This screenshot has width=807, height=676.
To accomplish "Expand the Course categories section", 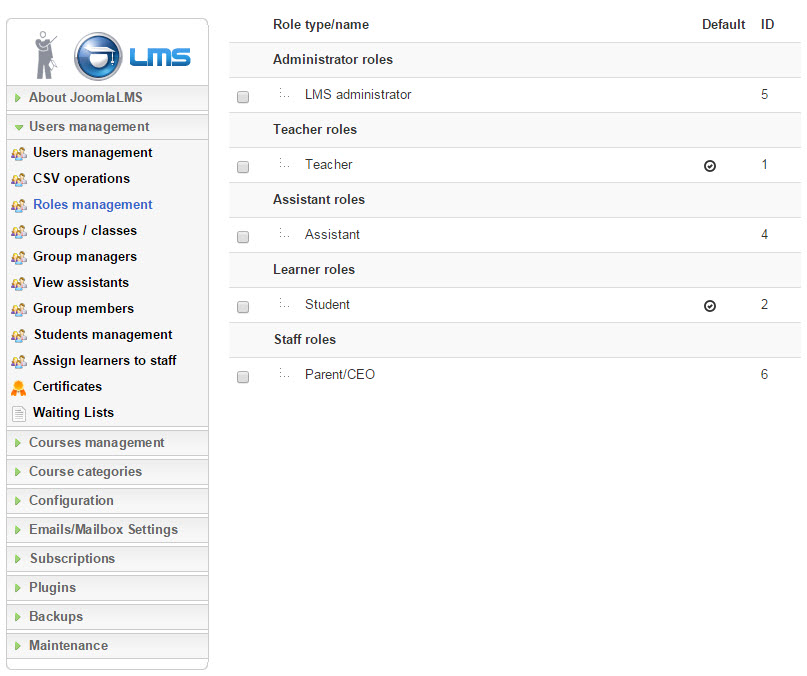I will tap(107, 472).
